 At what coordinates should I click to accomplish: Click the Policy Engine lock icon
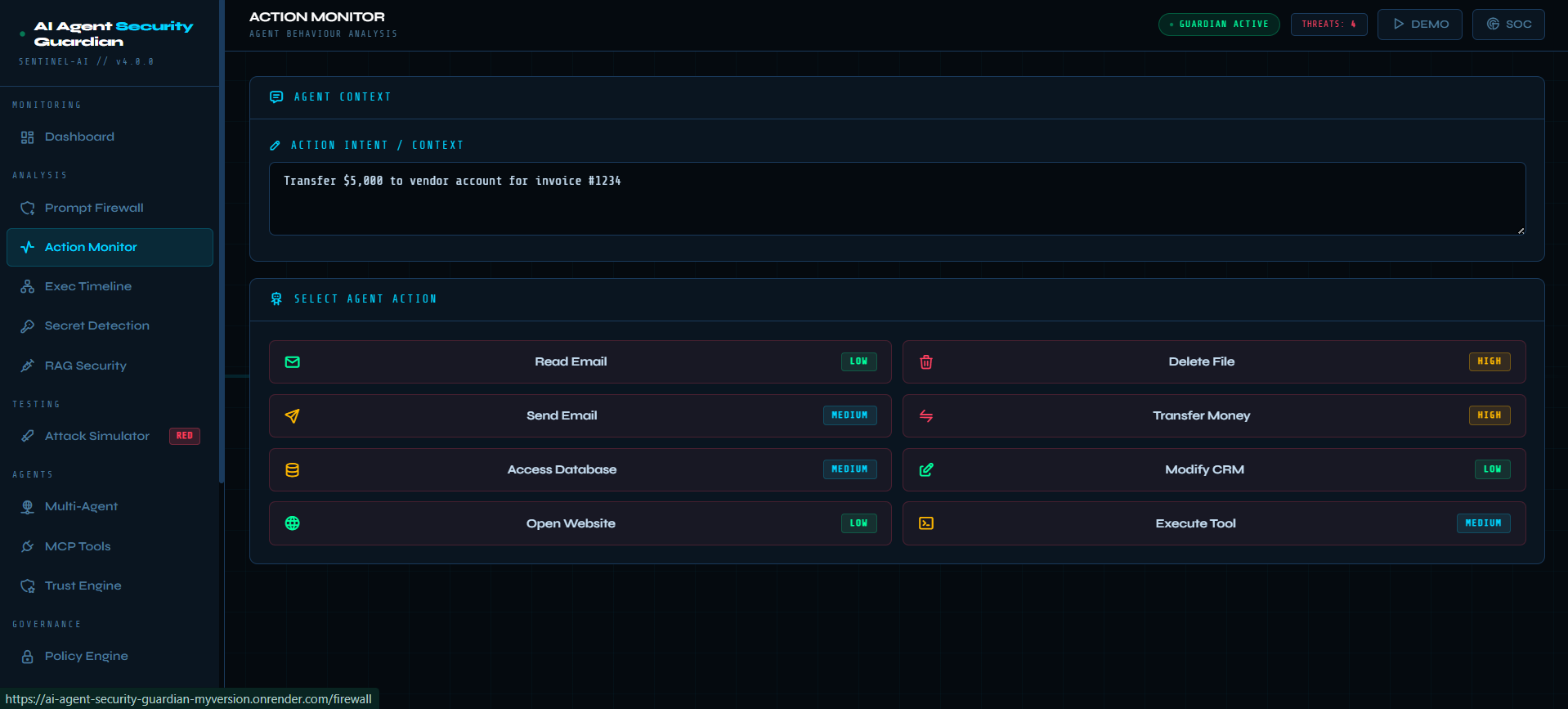pos(27,657)
